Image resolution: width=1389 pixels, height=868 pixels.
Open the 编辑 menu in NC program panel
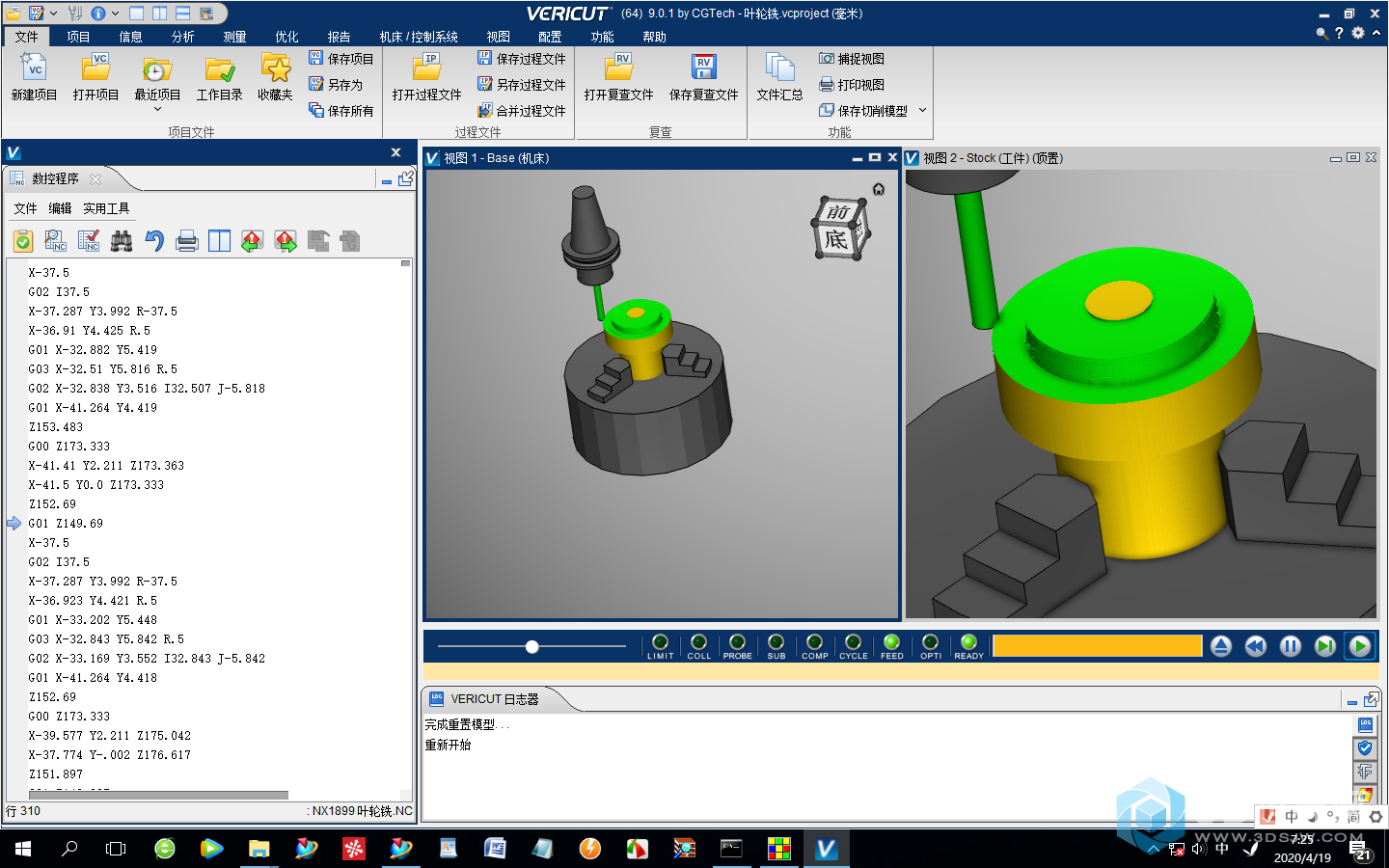pyautogui.click(x=60, y=208)
